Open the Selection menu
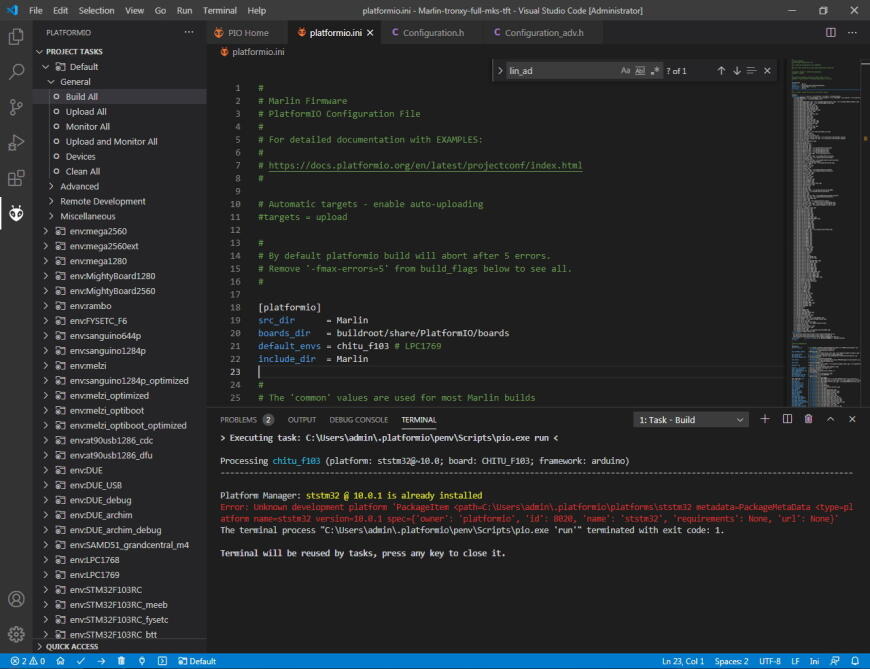The height and width of the screenshot is (669, 870). pyautogui.click(x=96, y=10)
